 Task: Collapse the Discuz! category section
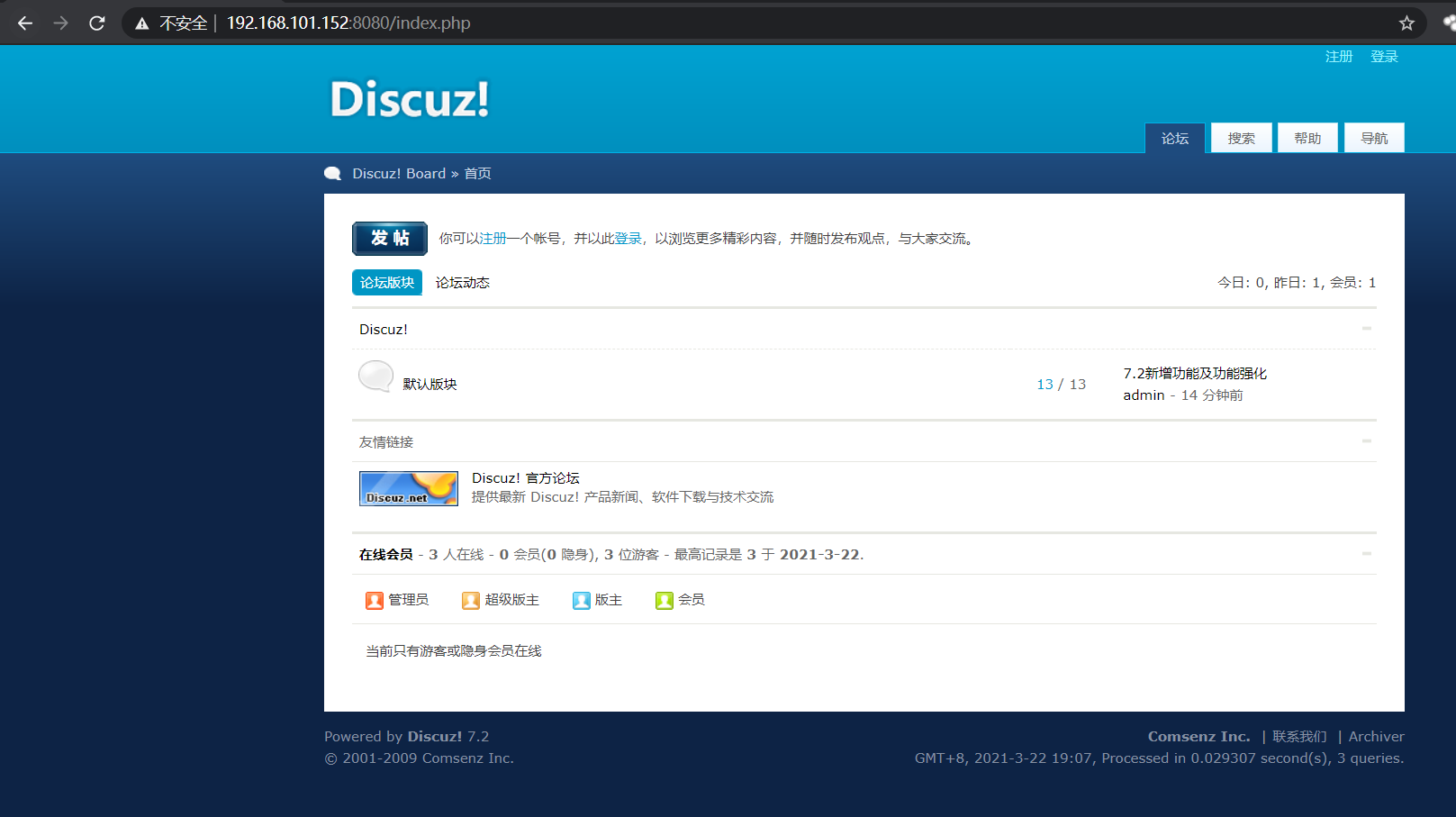pyautogui.click(x=1365, y=329)
